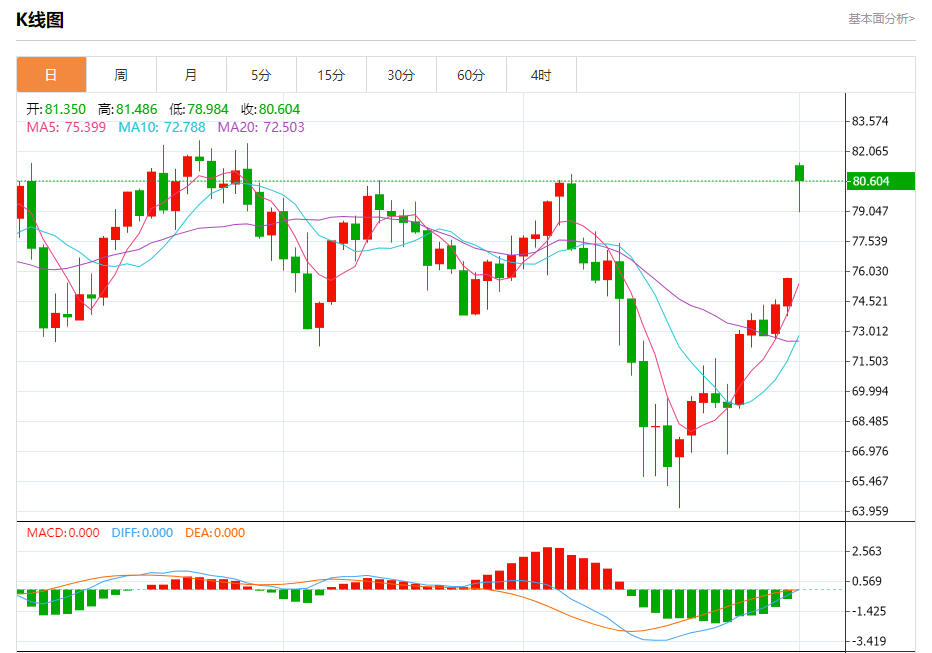The image size is (932, 653).
Task: Click the 73.012 price axis label
Action: pos(870,331)
